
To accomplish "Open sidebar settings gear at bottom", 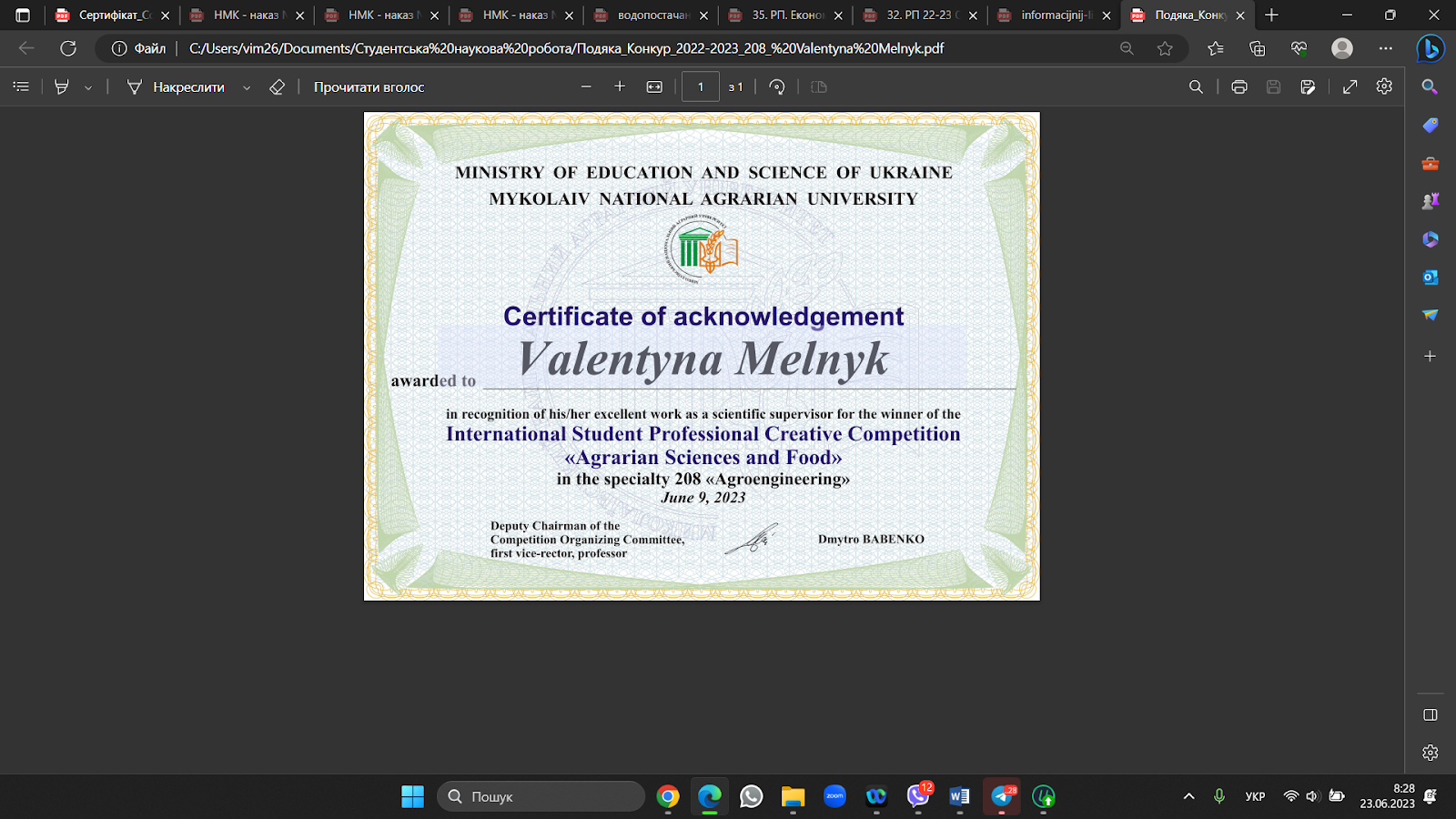I will (x=1431, y=753).
